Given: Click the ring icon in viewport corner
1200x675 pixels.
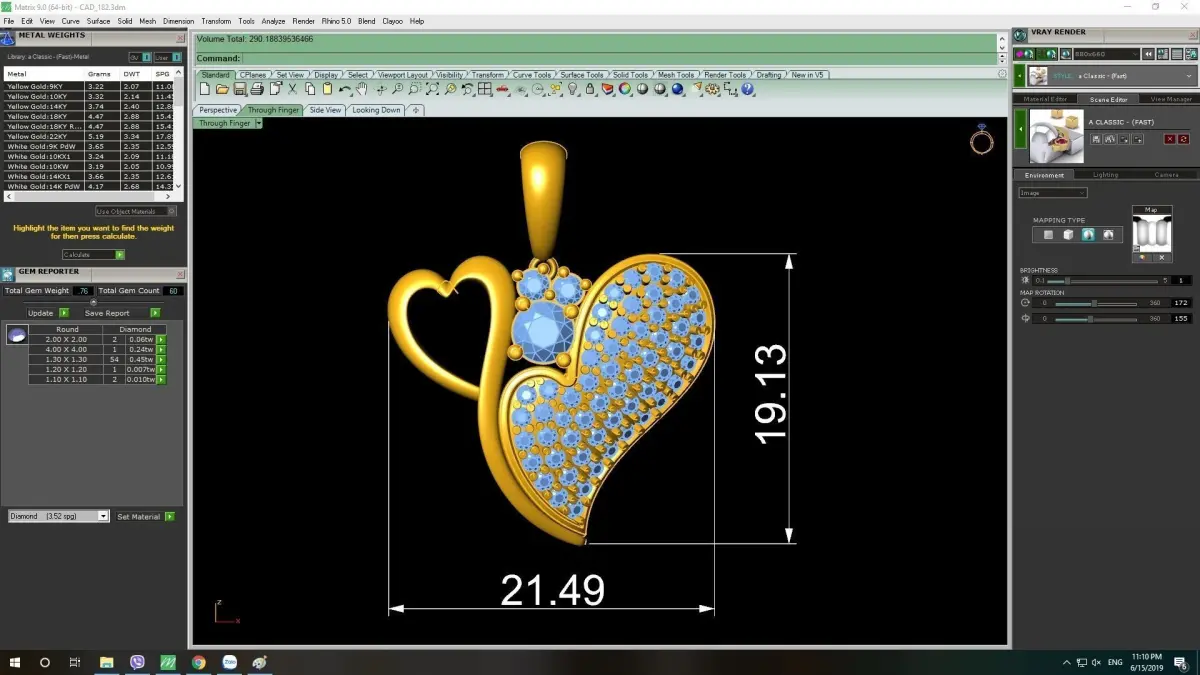Looking at the screenshot, I should click(x=982, y=141).
